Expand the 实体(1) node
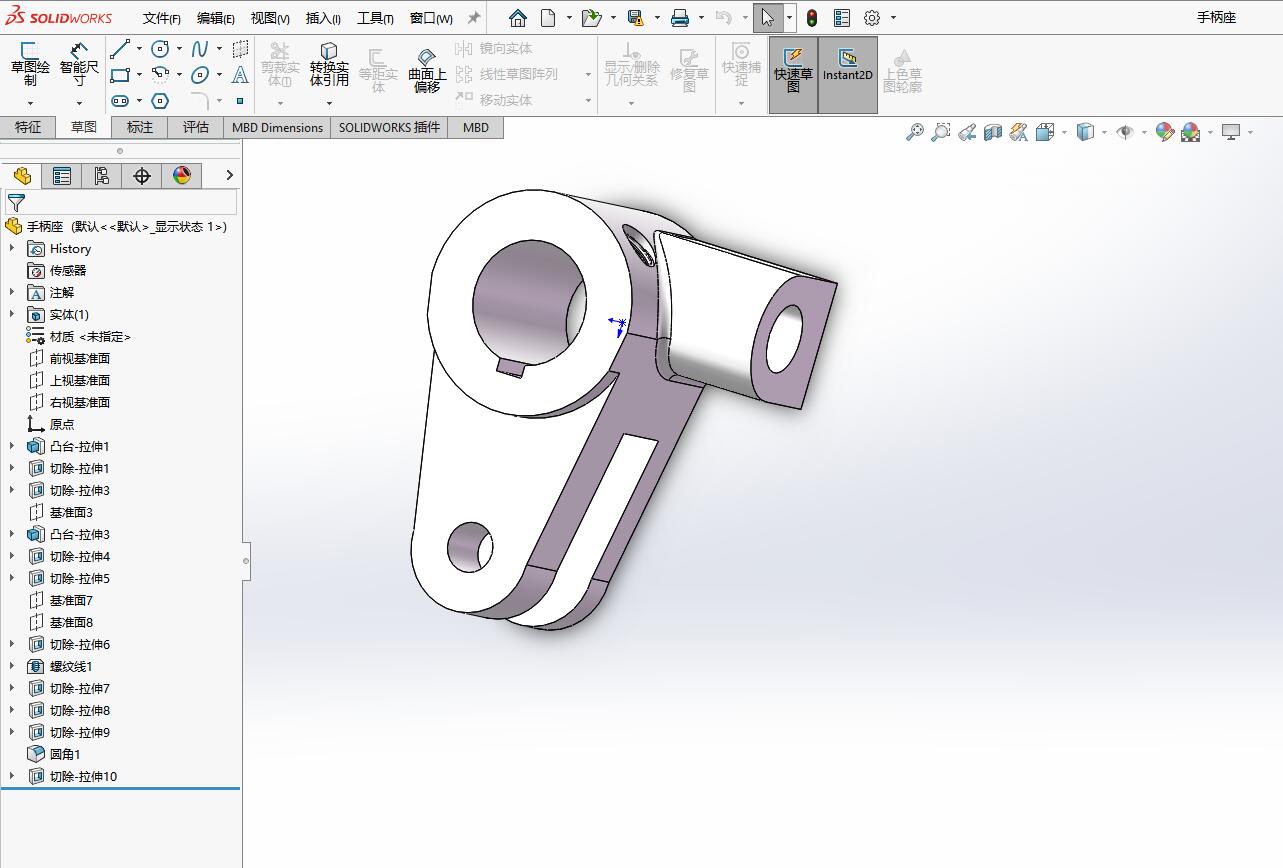 click(12, 314)
